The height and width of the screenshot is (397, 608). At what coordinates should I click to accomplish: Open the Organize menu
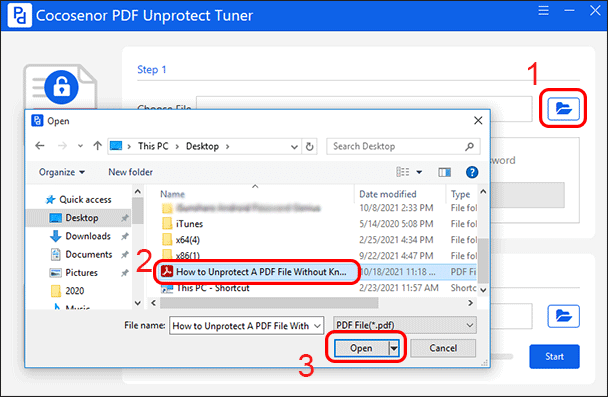tap(62, 172)
